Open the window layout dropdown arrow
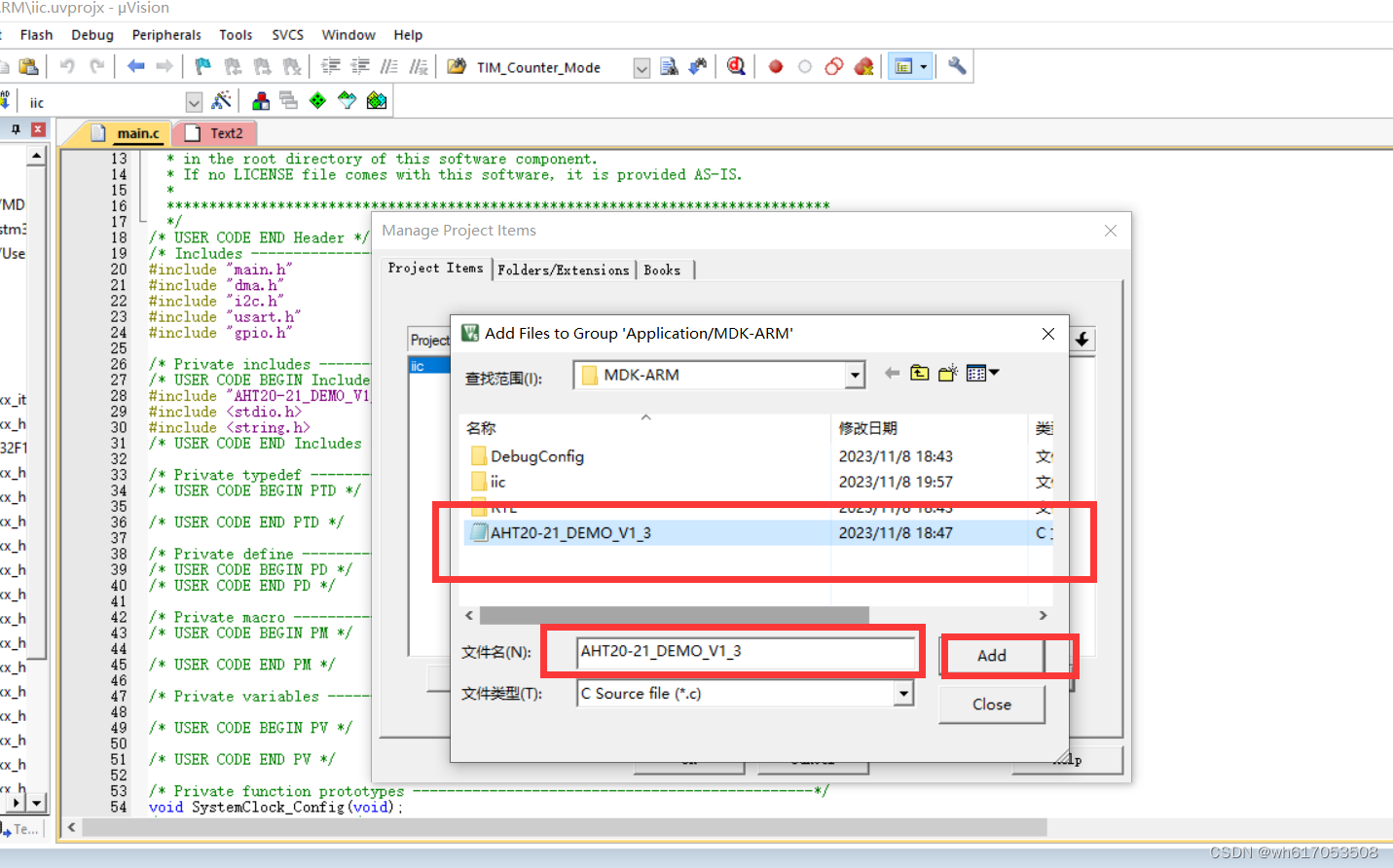Viewport: 1393px width, 868px height. point(924,67)
